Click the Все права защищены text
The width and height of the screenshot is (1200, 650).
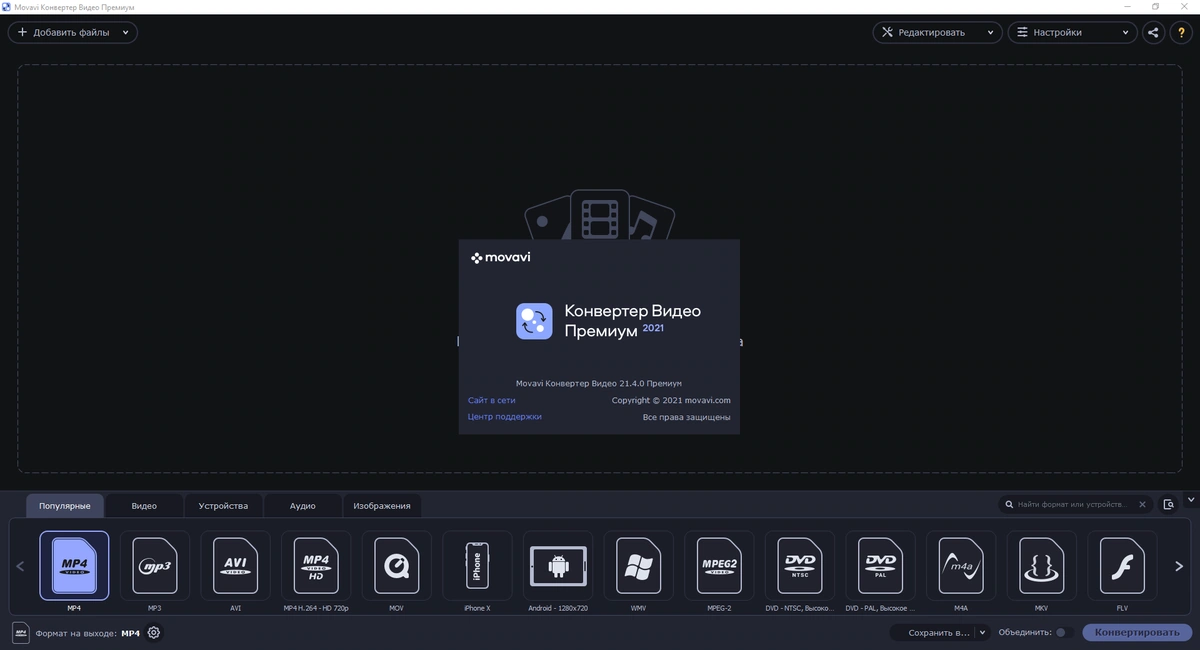(686, 416)
